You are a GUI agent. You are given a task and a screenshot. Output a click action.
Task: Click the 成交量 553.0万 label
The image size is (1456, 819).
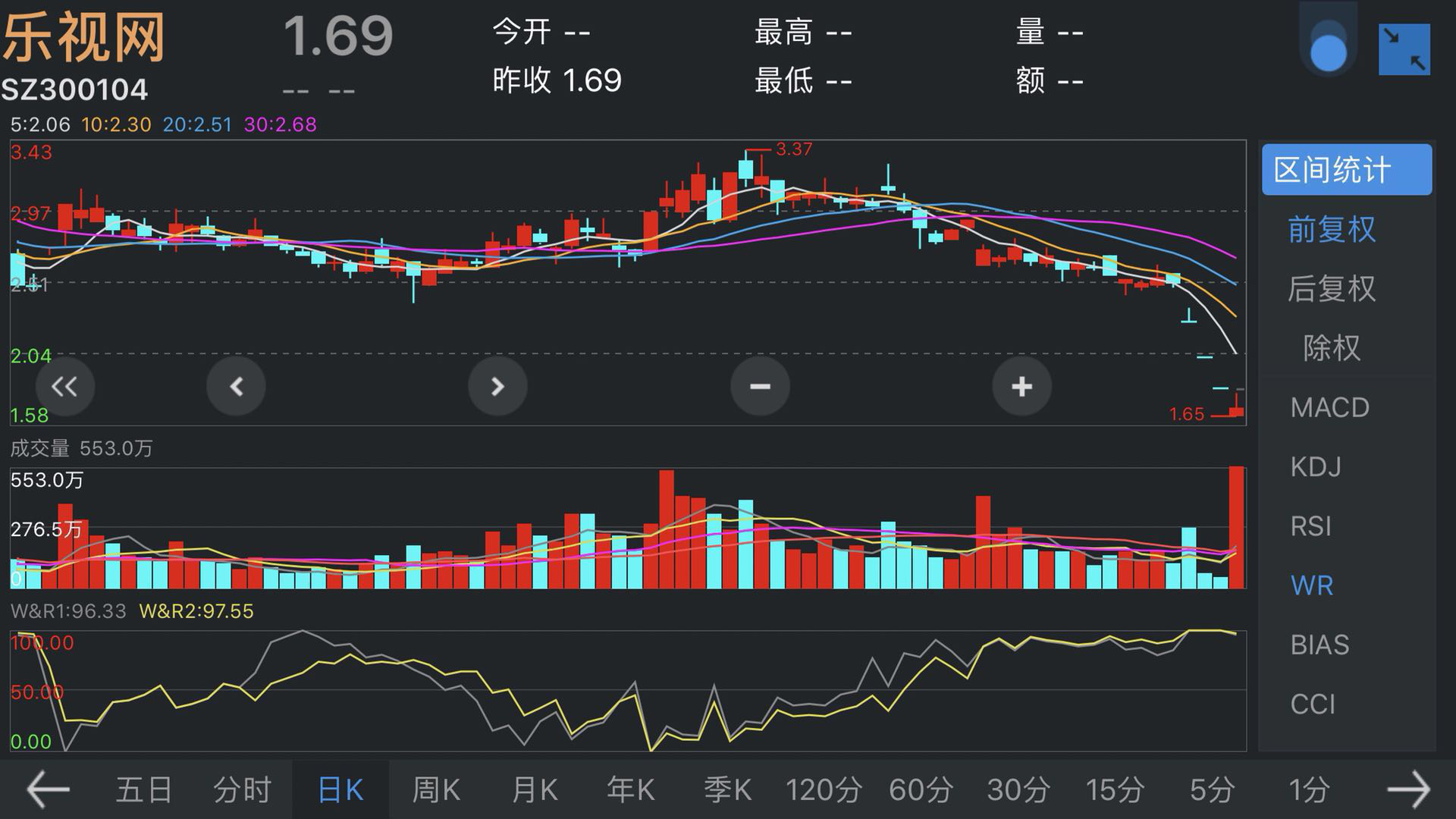tap(81, 448)
